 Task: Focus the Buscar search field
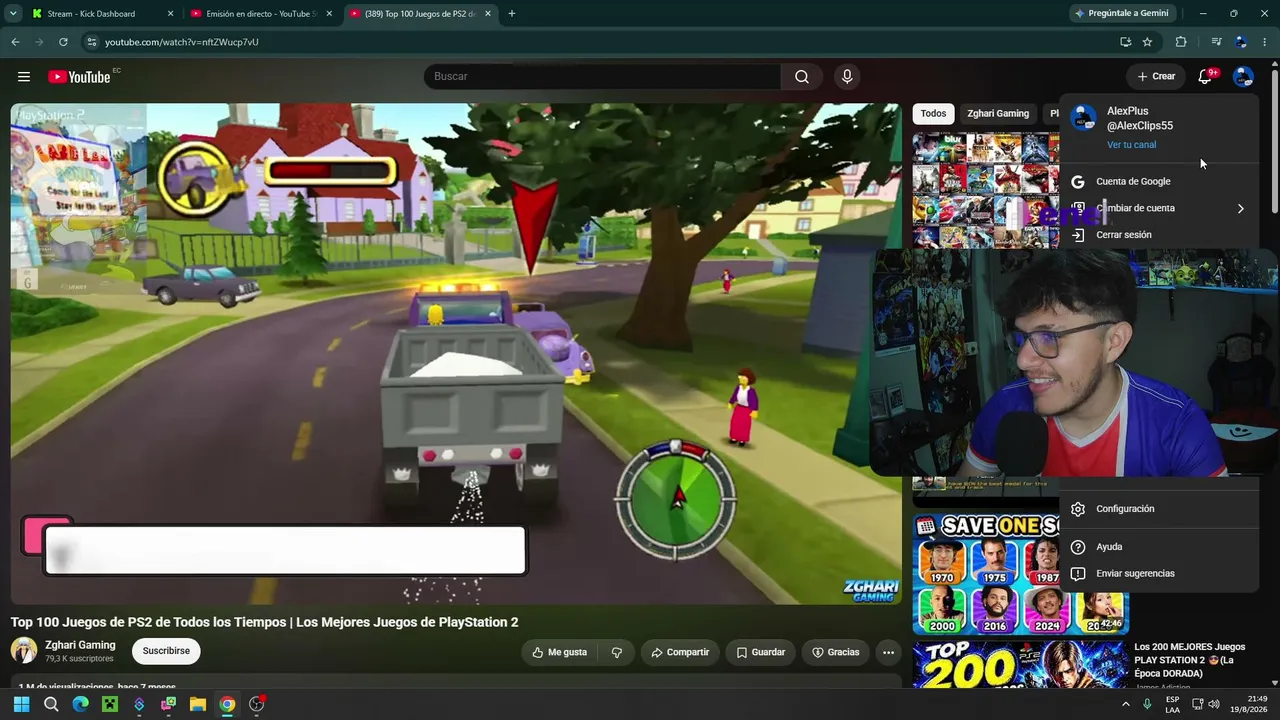point(602,77)
